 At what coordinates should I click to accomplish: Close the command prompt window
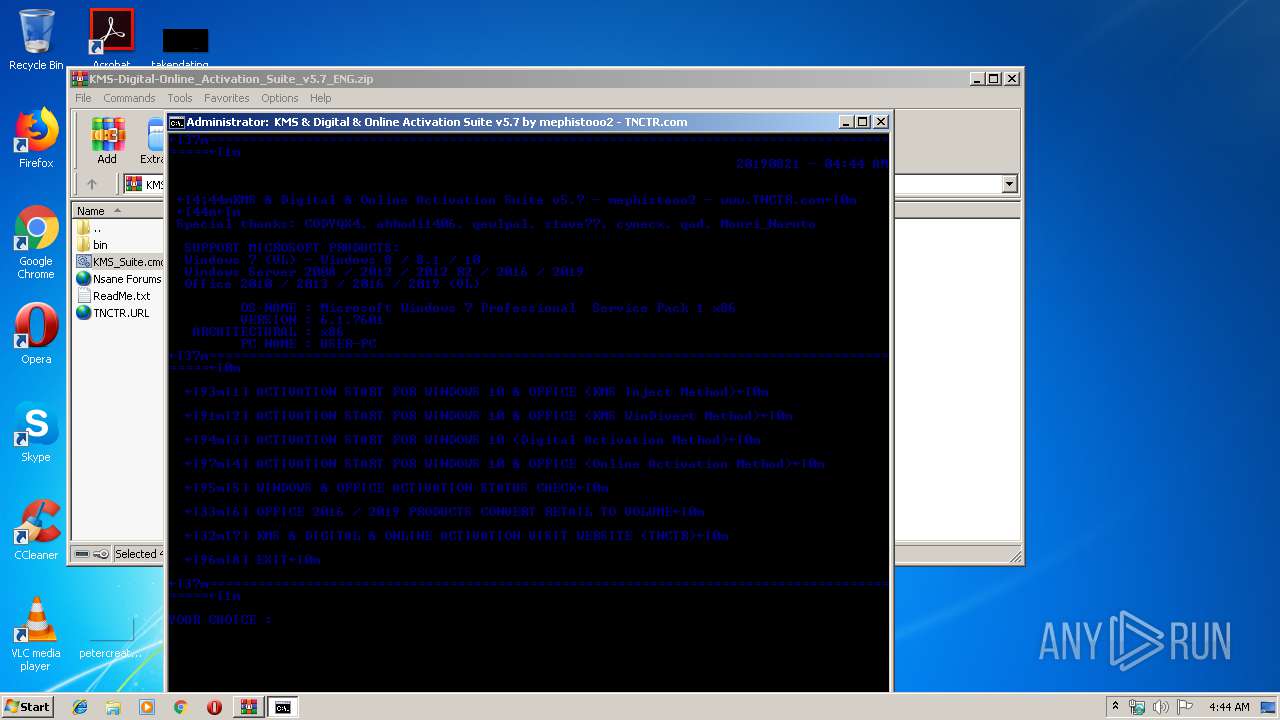pos(881,122)
